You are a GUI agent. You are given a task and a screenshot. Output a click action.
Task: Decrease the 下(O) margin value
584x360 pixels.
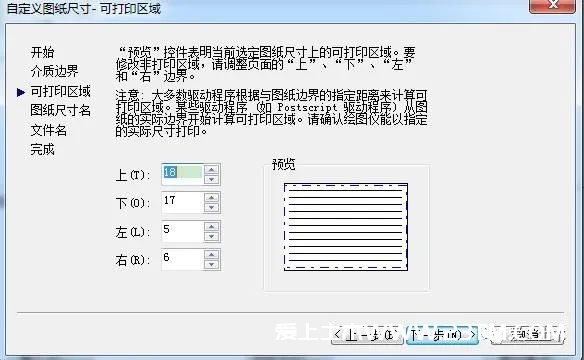click(x=212, y=207)
